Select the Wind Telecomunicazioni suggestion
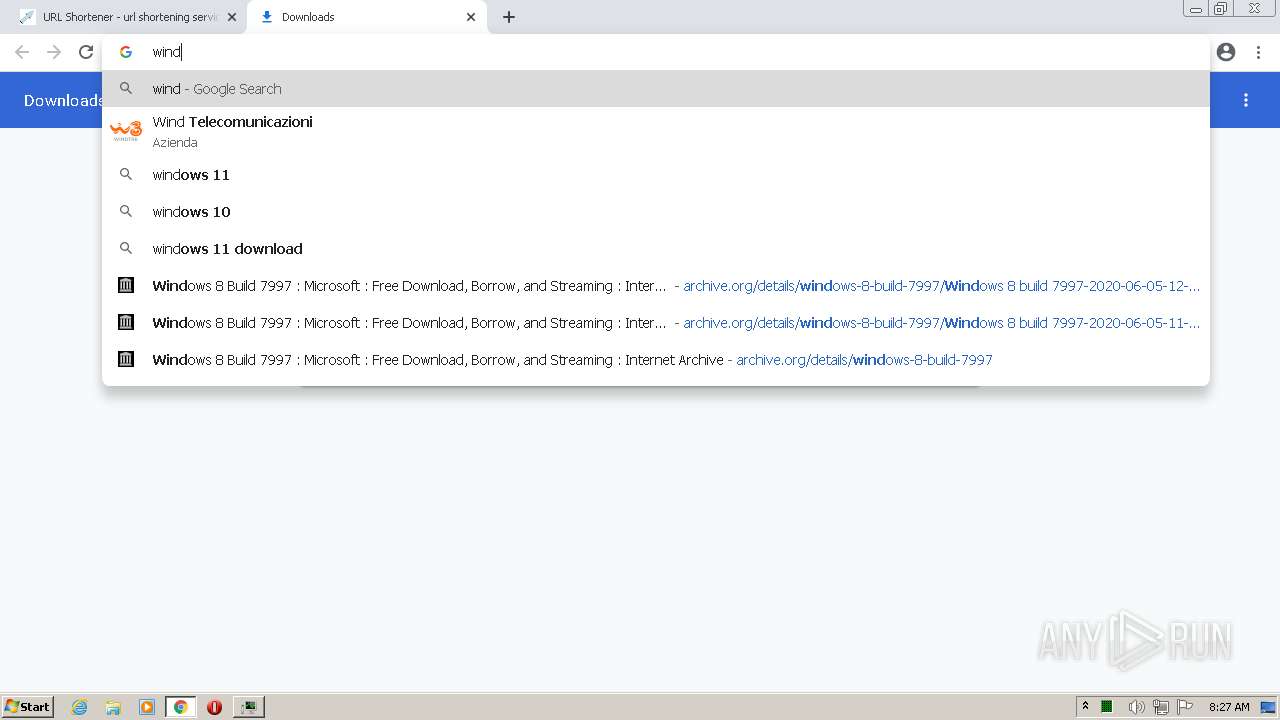 pos(655,131)
